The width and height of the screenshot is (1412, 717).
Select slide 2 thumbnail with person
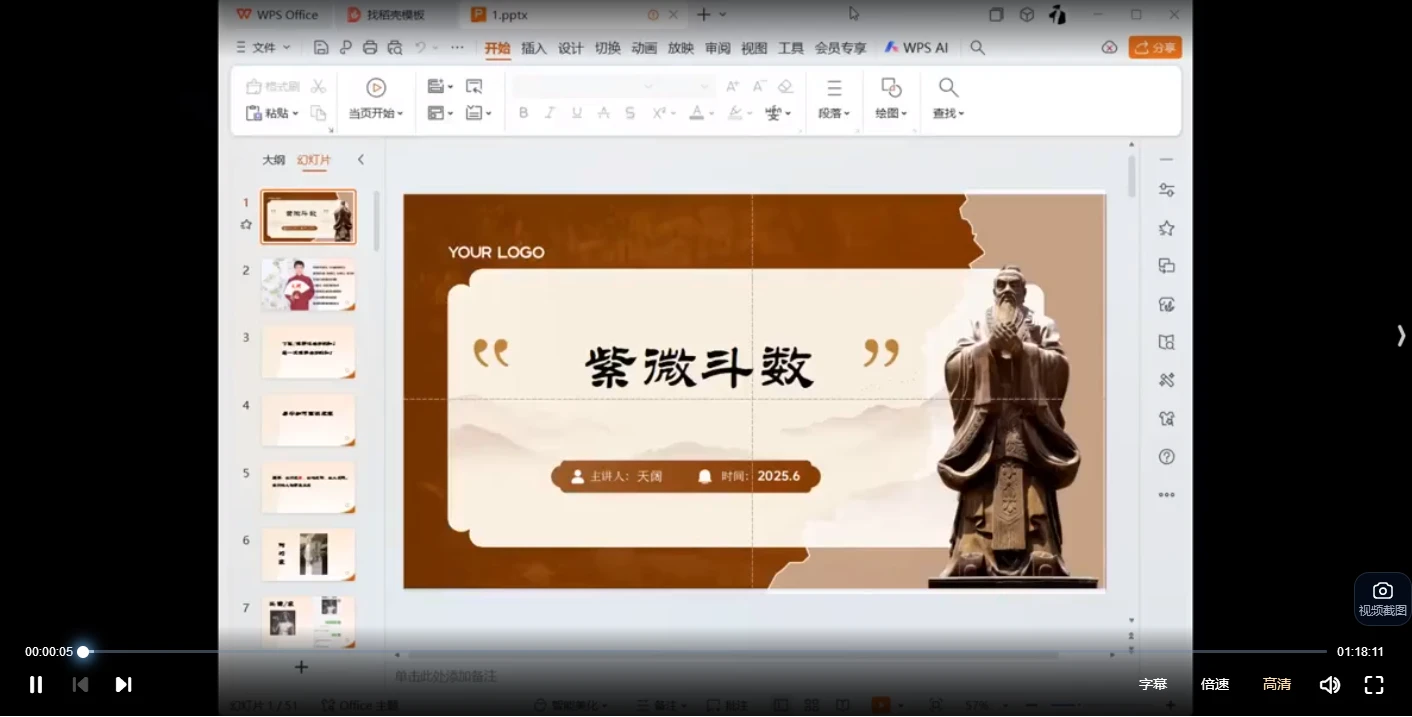[308, 285]
